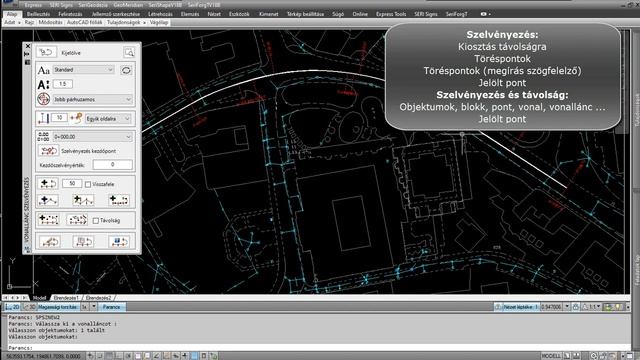Click the Aa text style icon
Viewport: 640px width, 360px height.
click(x=43, y=70)
